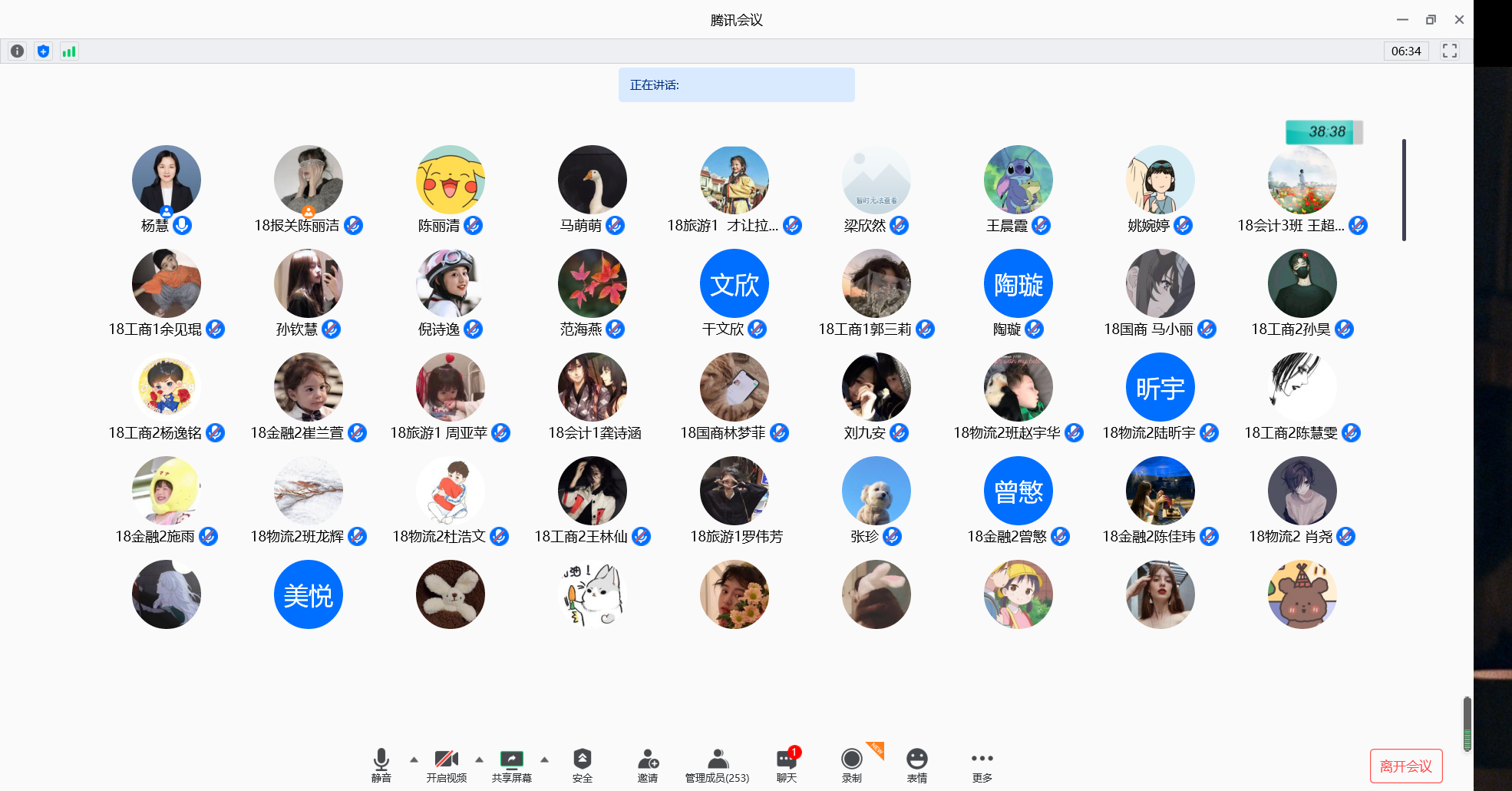1512x791 pixels.
Task: Toggle 杨慧's microphone status icon
Action: pos(183,225)
